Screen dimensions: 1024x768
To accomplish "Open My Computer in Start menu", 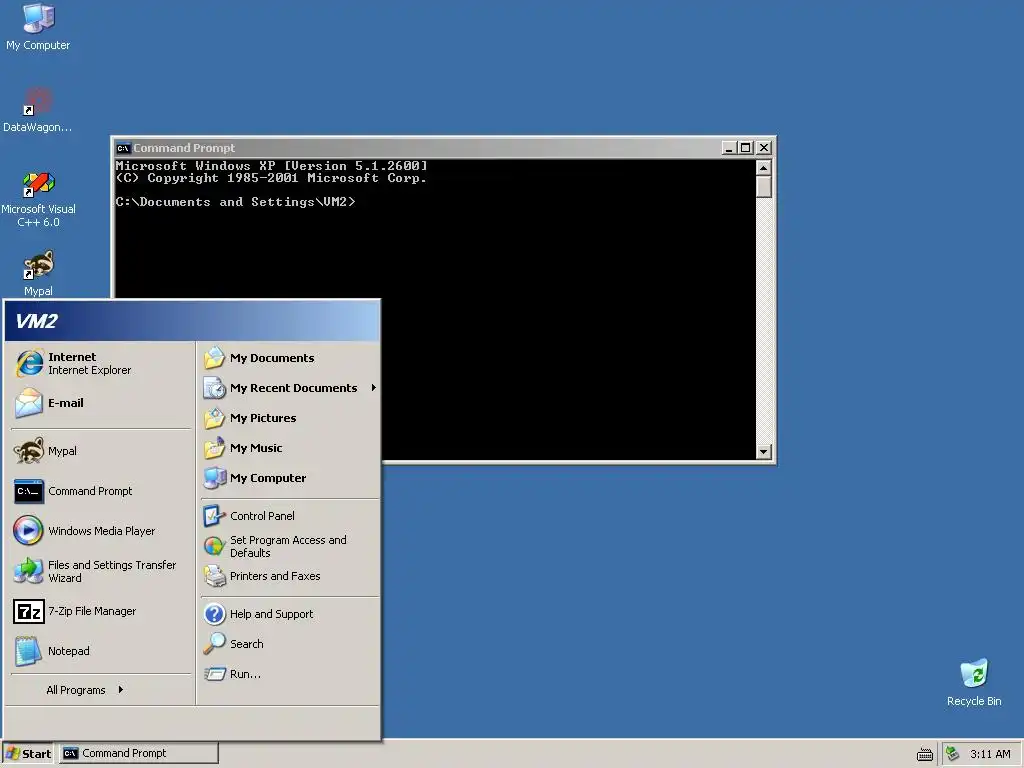I will [289, 478].
